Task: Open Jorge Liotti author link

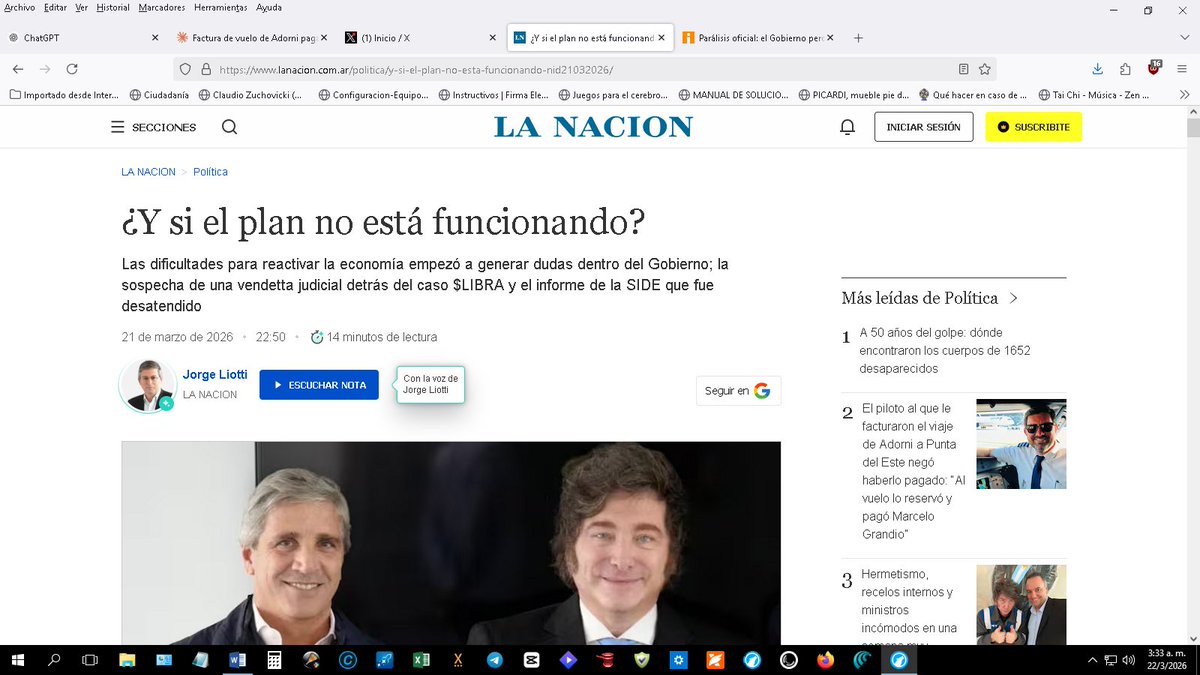Action: (x=215, y=375)
